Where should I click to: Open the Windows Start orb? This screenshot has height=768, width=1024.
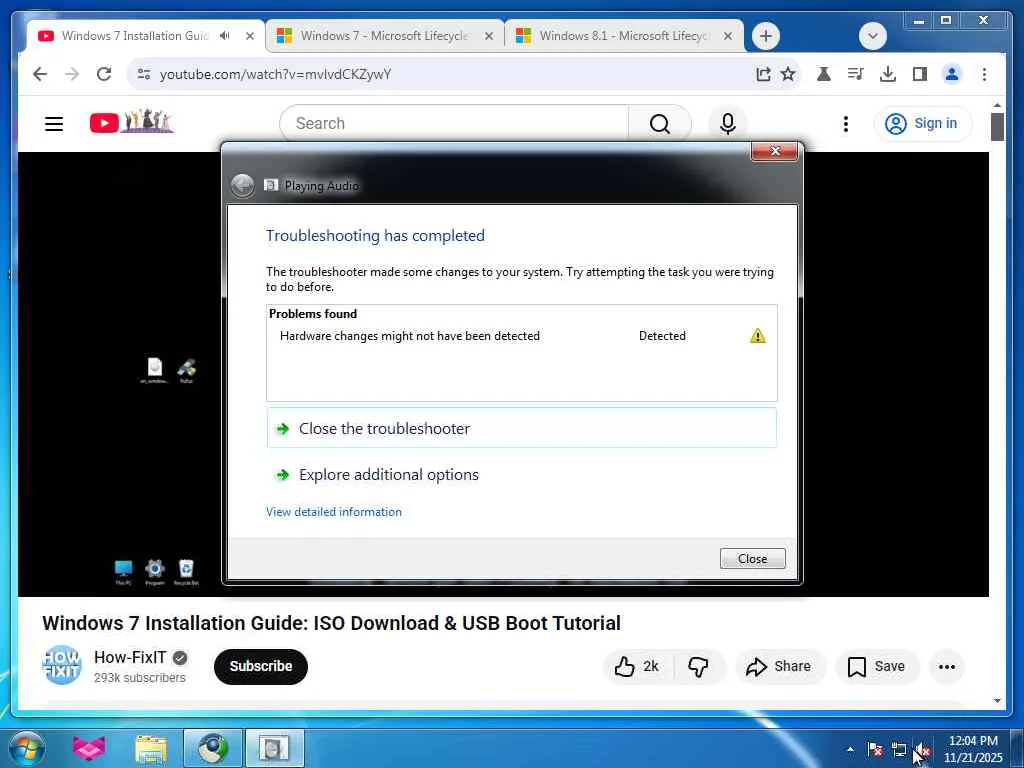(26, 748)
